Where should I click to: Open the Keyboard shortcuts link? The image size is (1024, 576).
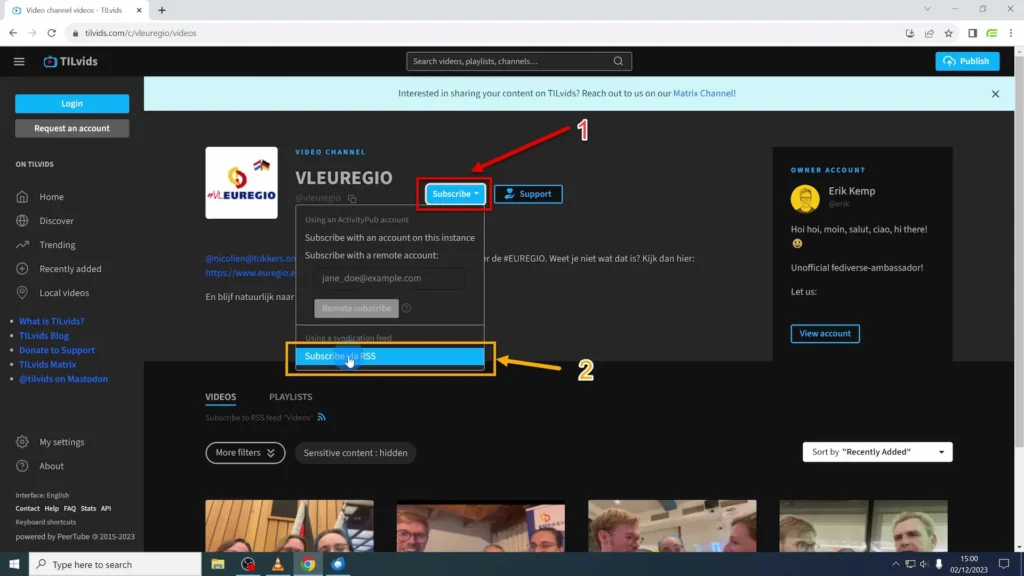tap(46, 522)
